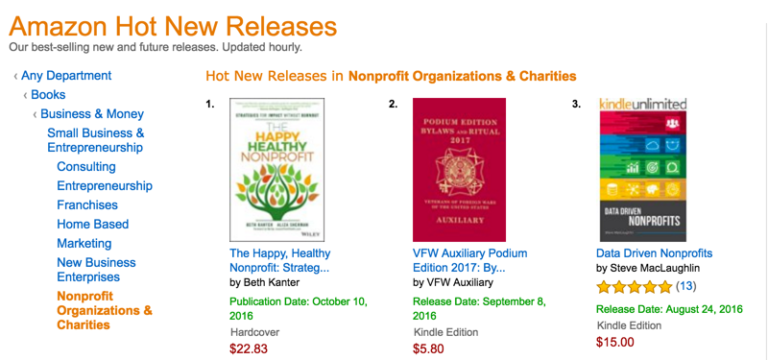Select the Home Based category
Viewport: 768px width, 360px height.
(93, 224)
